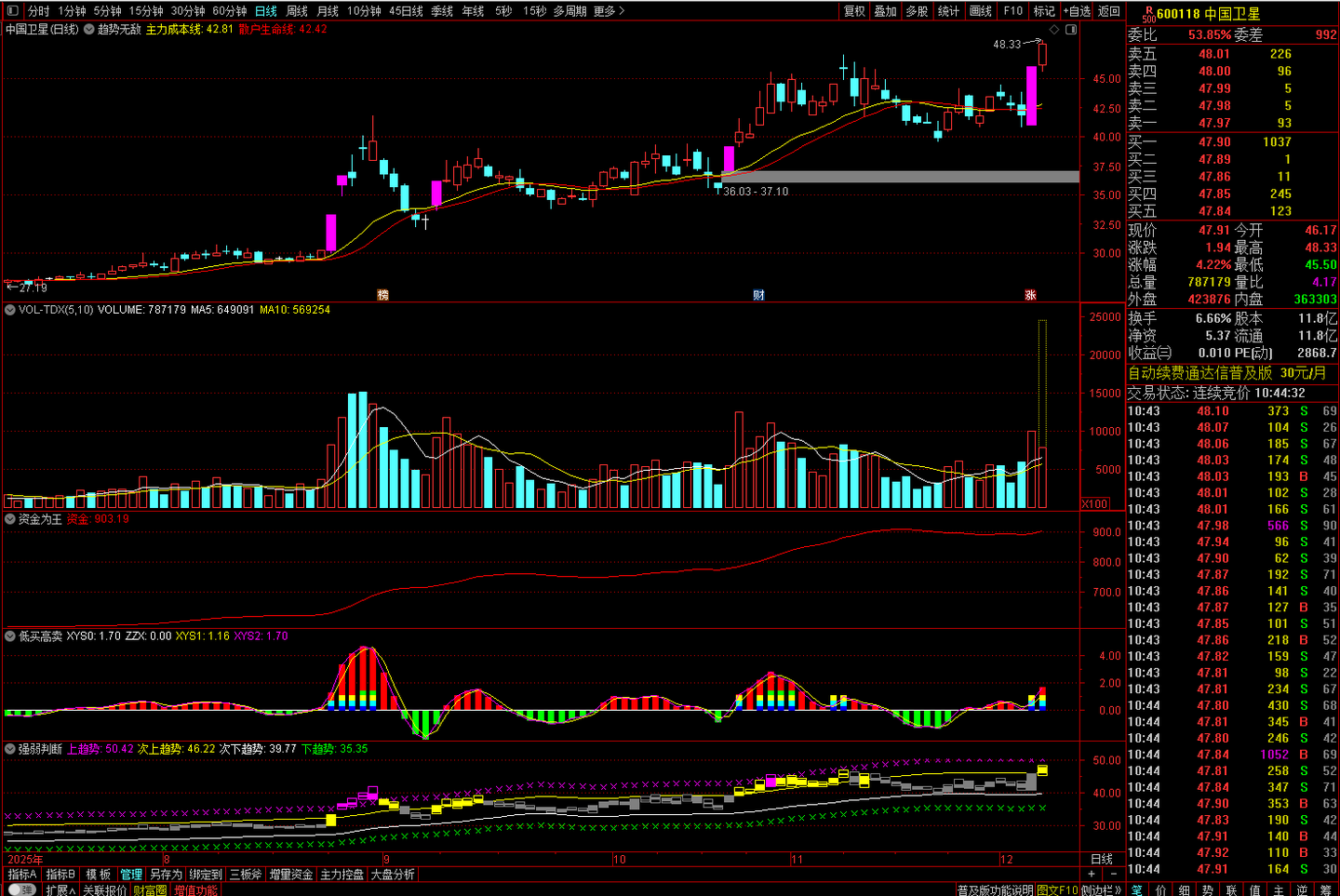Click the 画线 drawing tools button

(x=981, y=11)
